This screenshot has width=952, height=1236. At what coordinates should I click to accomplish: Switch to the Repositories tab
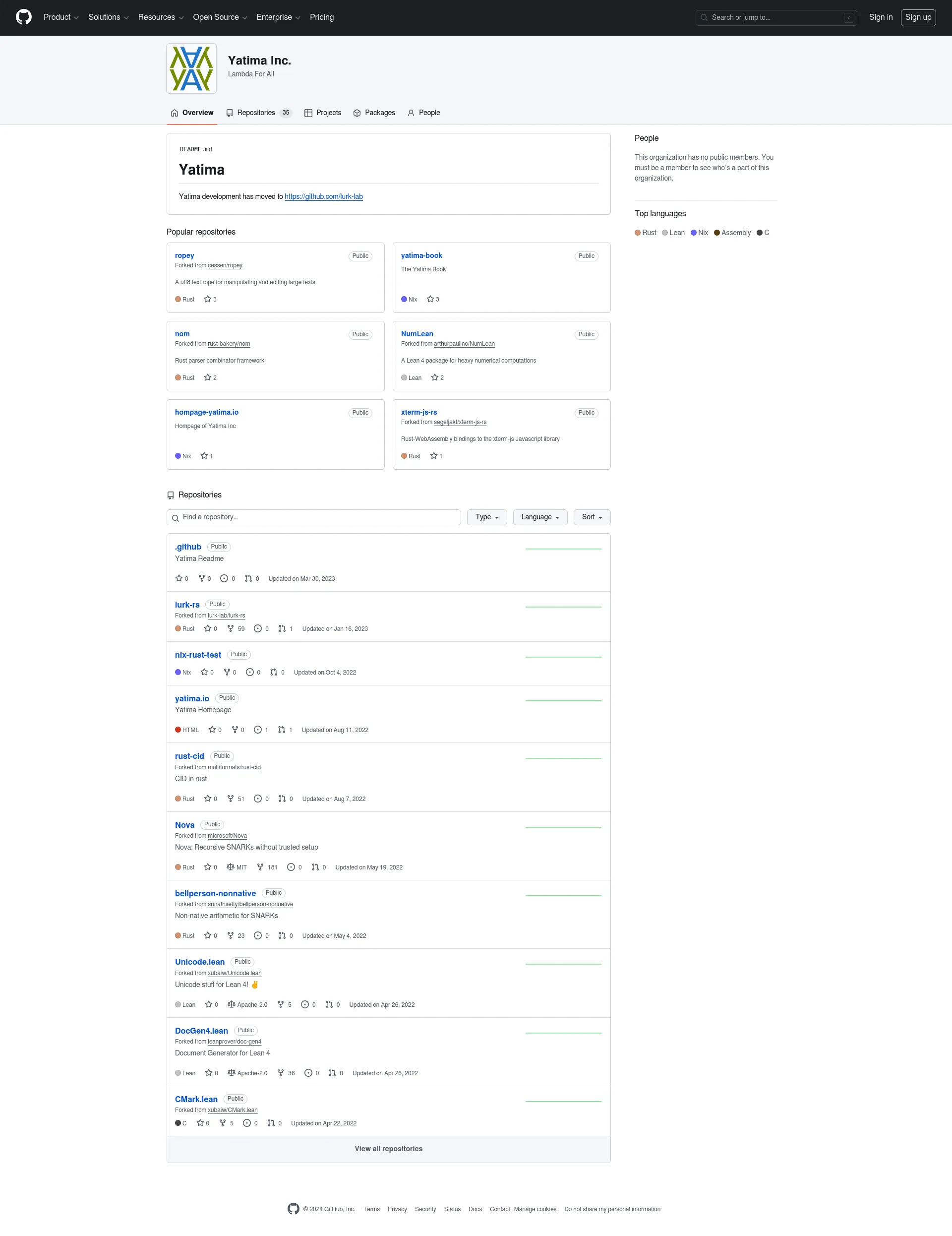[258, 113]
